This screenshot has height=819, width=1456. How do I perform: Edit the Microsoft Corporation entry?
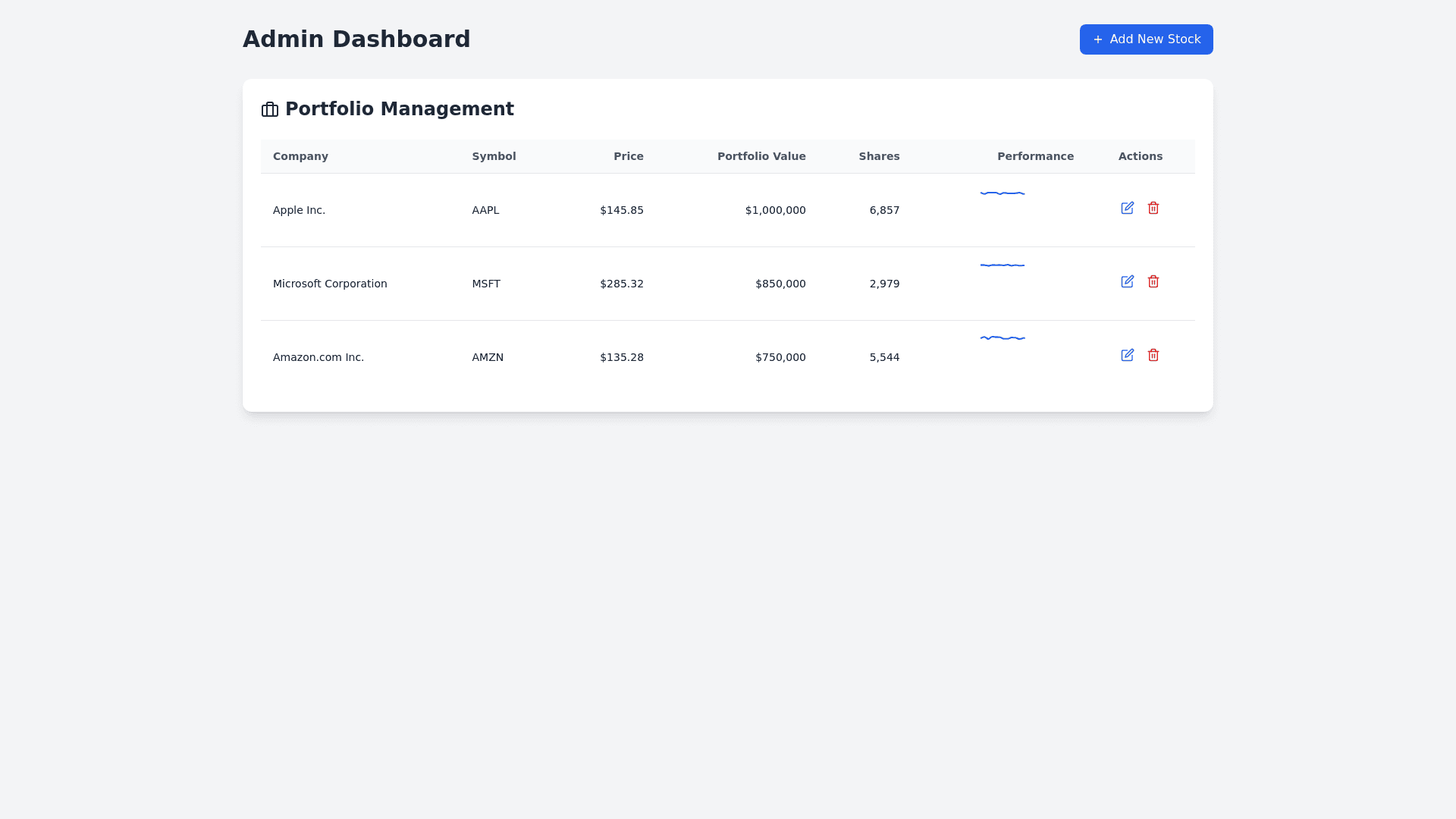coord(1128,281)
